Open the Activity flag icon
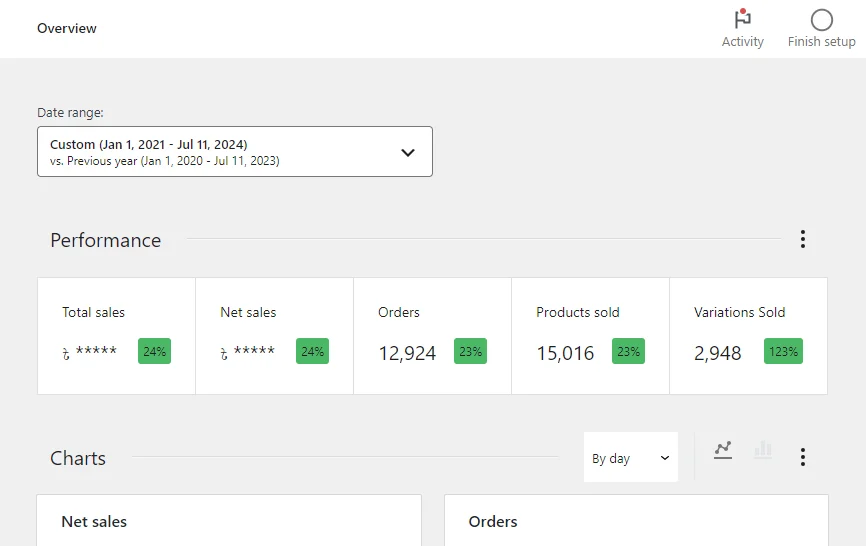 [x=742, y=21]
